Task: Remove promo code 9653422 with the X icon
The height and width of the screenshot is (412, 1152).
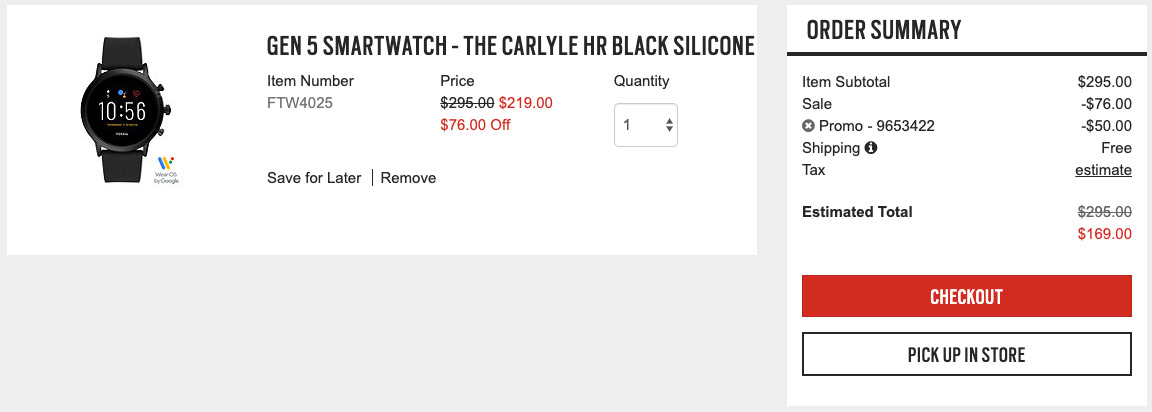Action: pos(808,126)
